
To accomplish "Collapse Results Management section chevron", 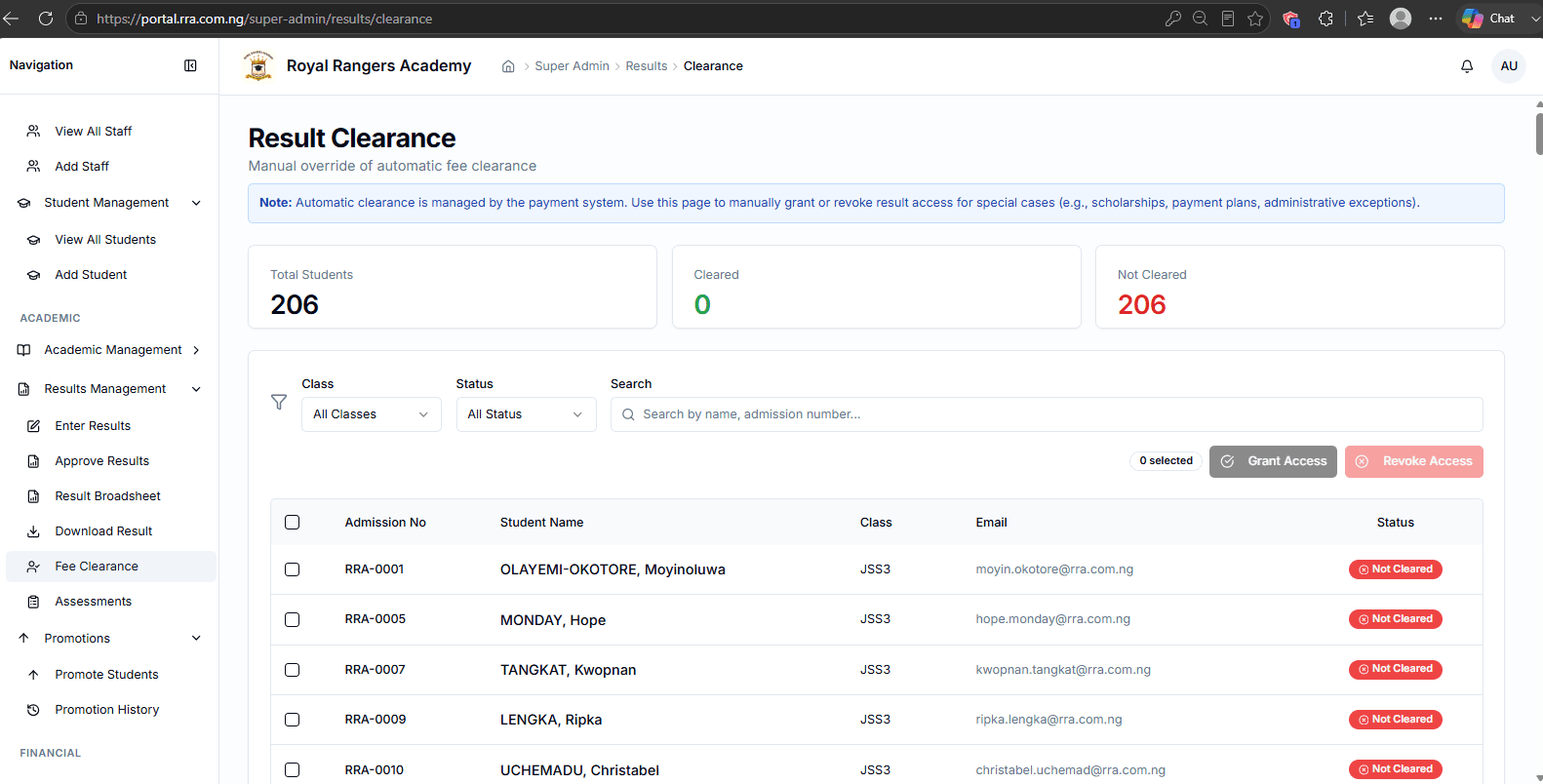I will click(196, 389).
